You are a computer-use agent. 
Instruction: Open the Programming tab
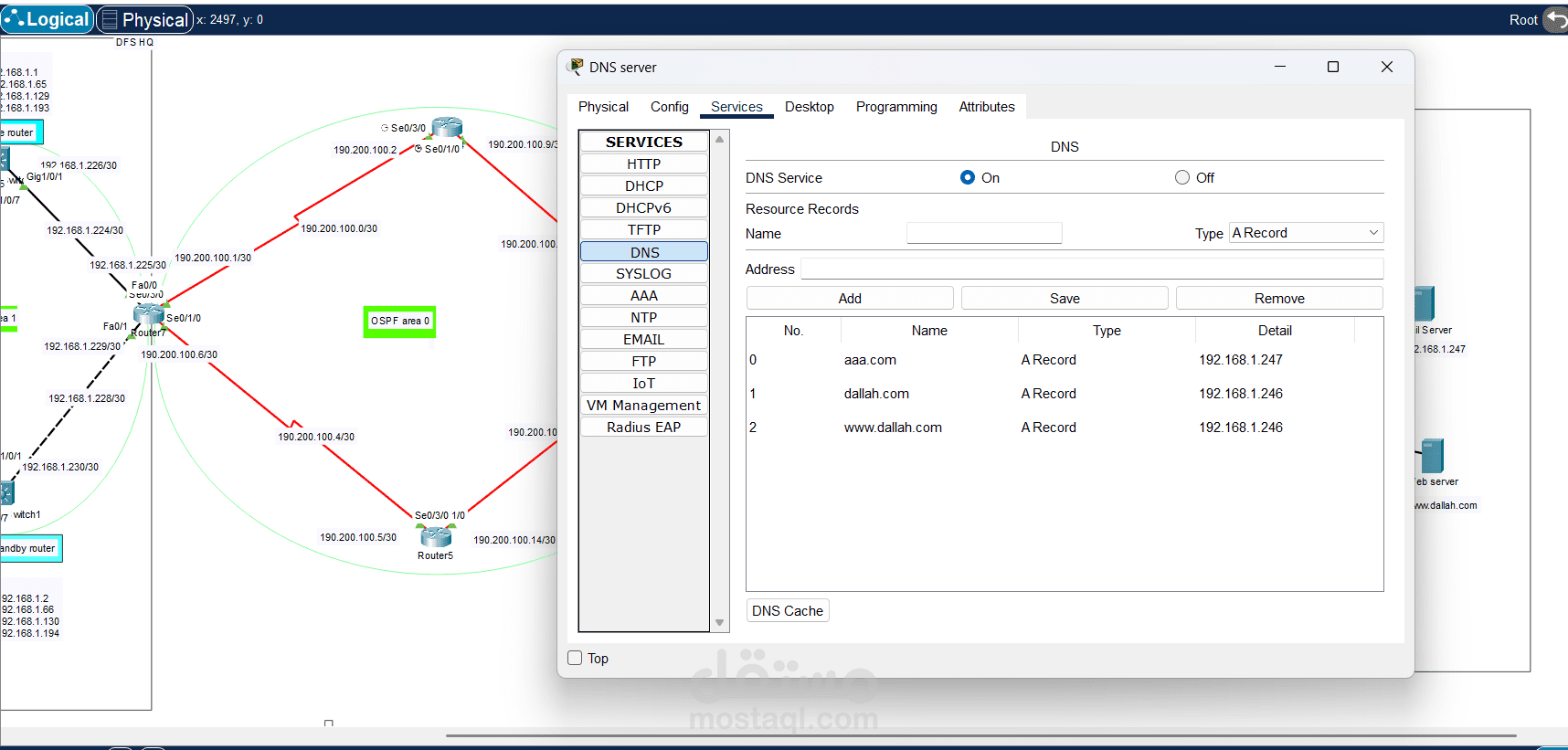(896, 107)
